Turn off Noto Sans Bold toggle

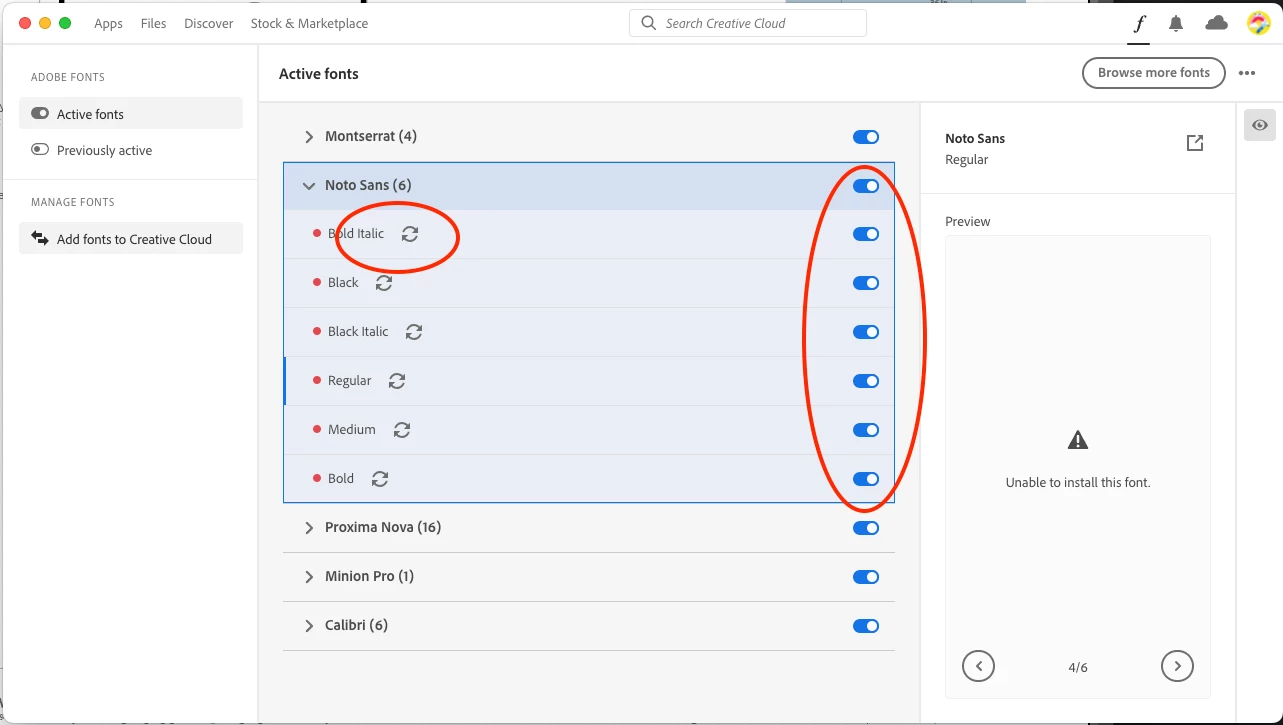[x=866, y=479]
